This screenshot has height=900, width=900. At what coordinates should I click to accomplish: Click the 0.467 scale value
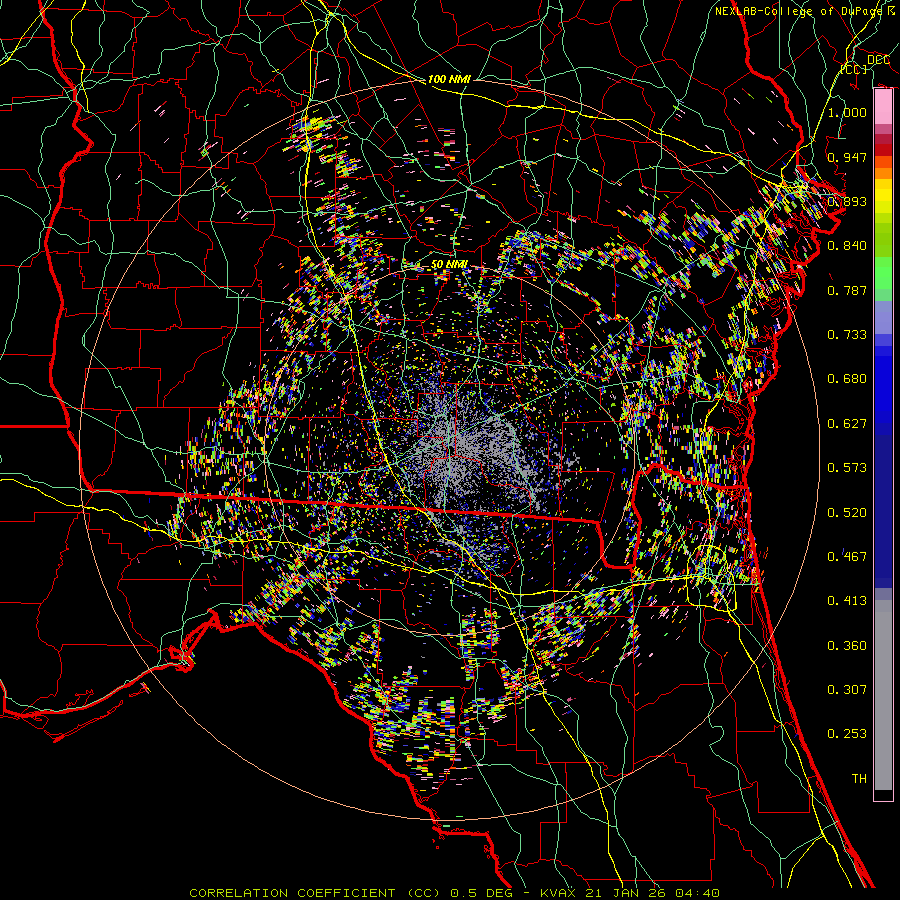[847, 557]
